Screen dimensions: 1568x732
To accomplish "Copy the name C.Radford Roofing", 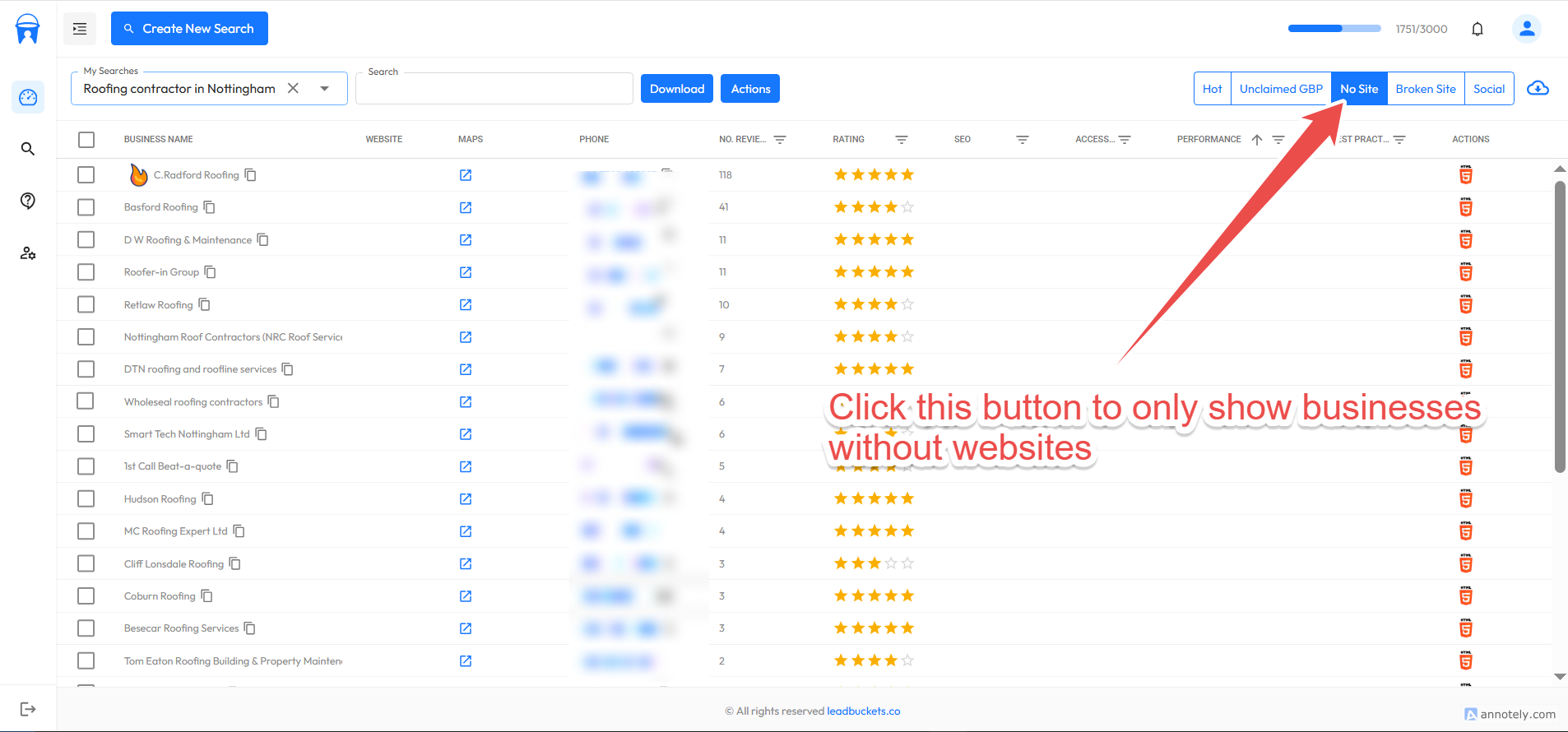I will (251, 175).
